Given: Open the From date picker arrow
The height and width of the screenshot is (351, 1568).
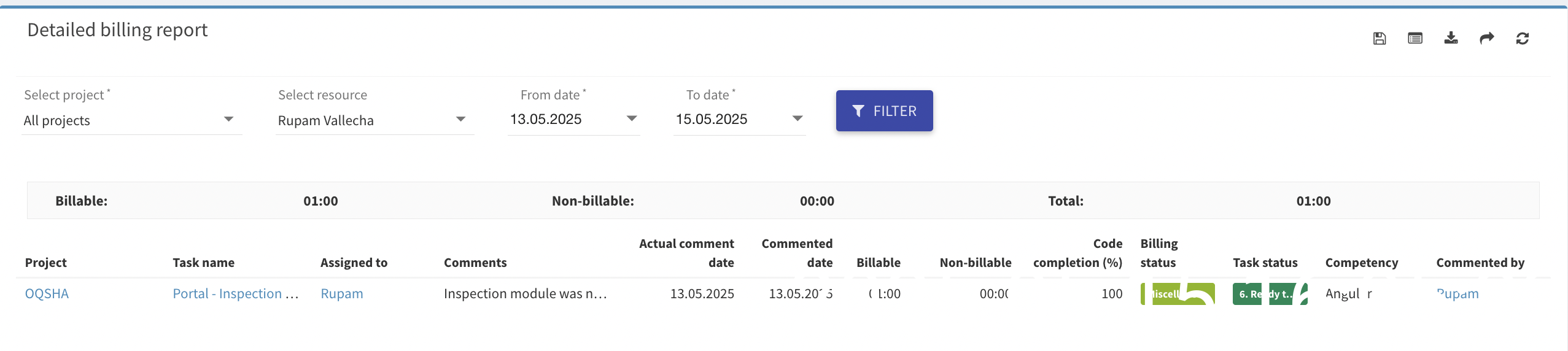Looking at the screenshot, I should tap(631, 118).
